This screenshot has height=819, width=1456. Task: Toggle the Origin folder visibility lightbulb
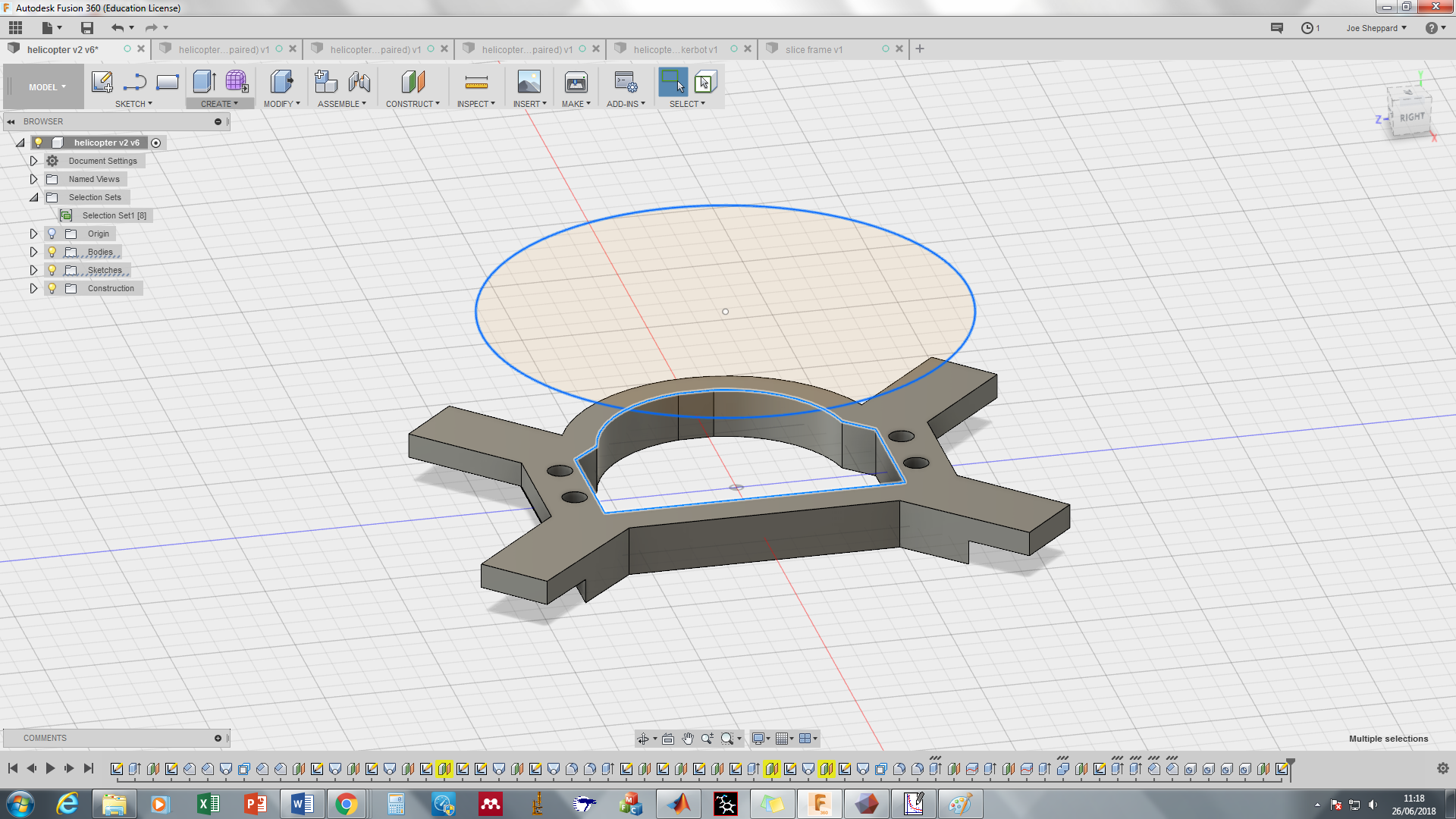(x=51, y=234)
